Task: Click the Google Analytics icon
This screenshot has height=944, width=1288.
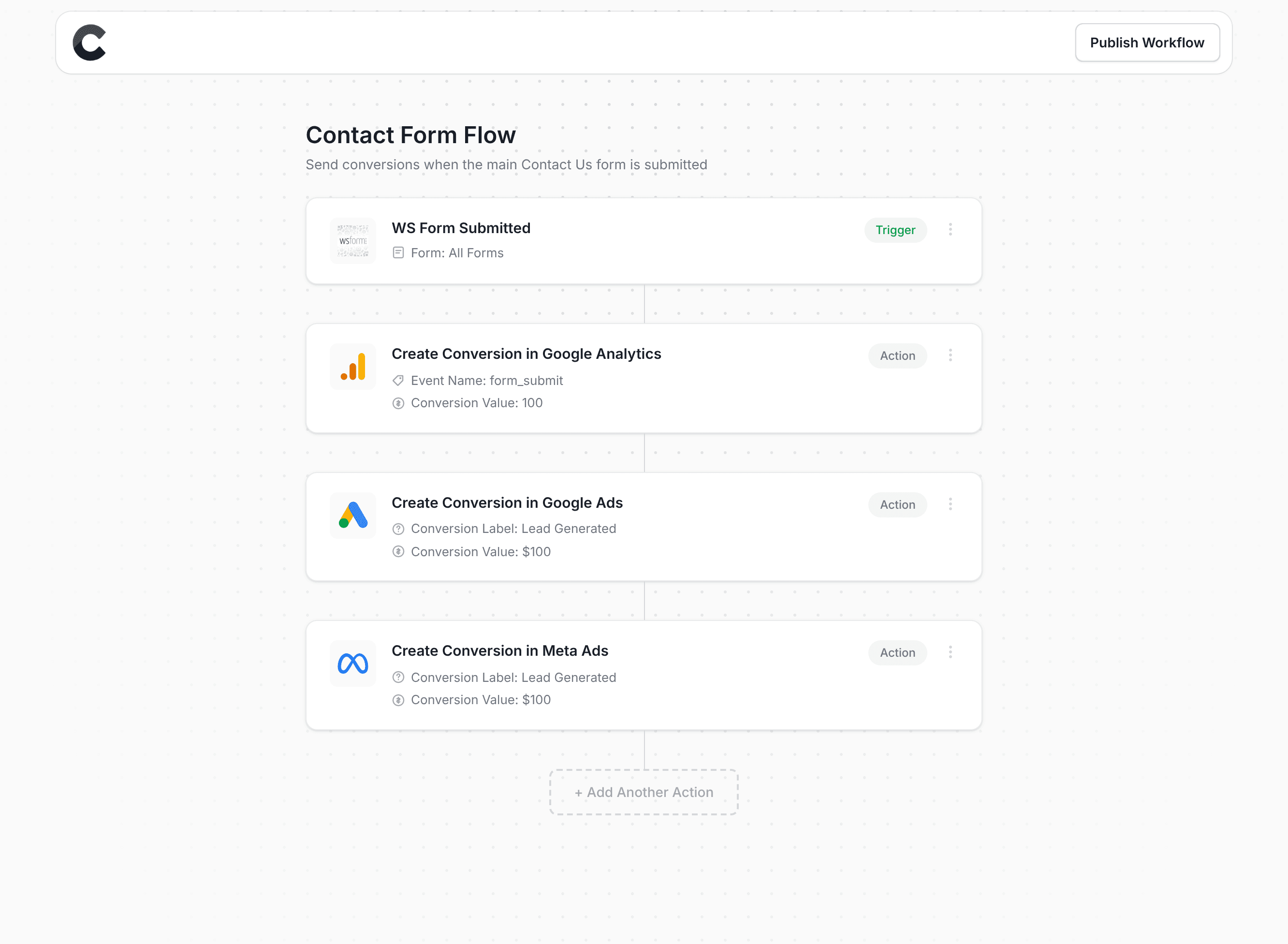Action: click(353, 366)
